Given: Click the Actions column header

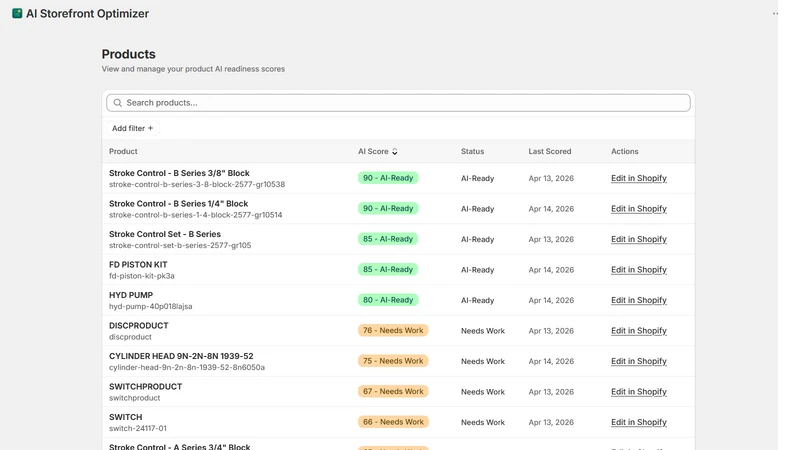Looking at the screenshot, I should click(624, 152).
